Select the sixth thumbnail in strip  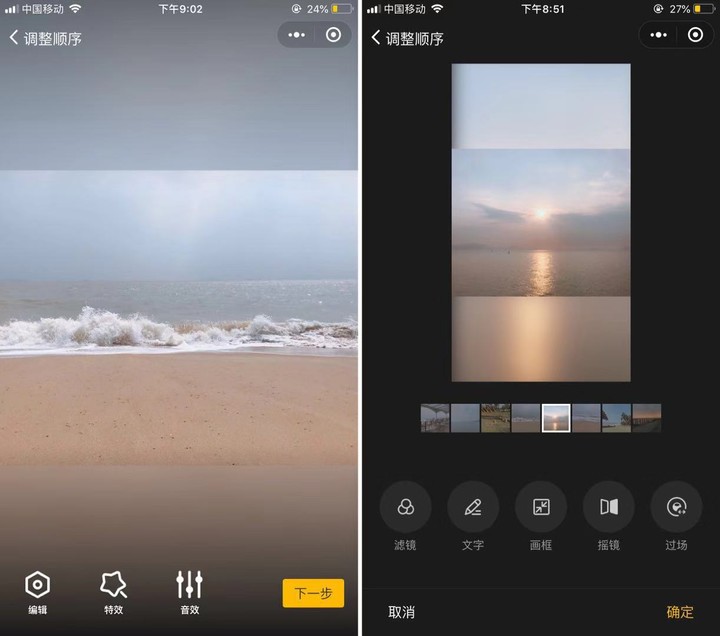pos(586,418)
